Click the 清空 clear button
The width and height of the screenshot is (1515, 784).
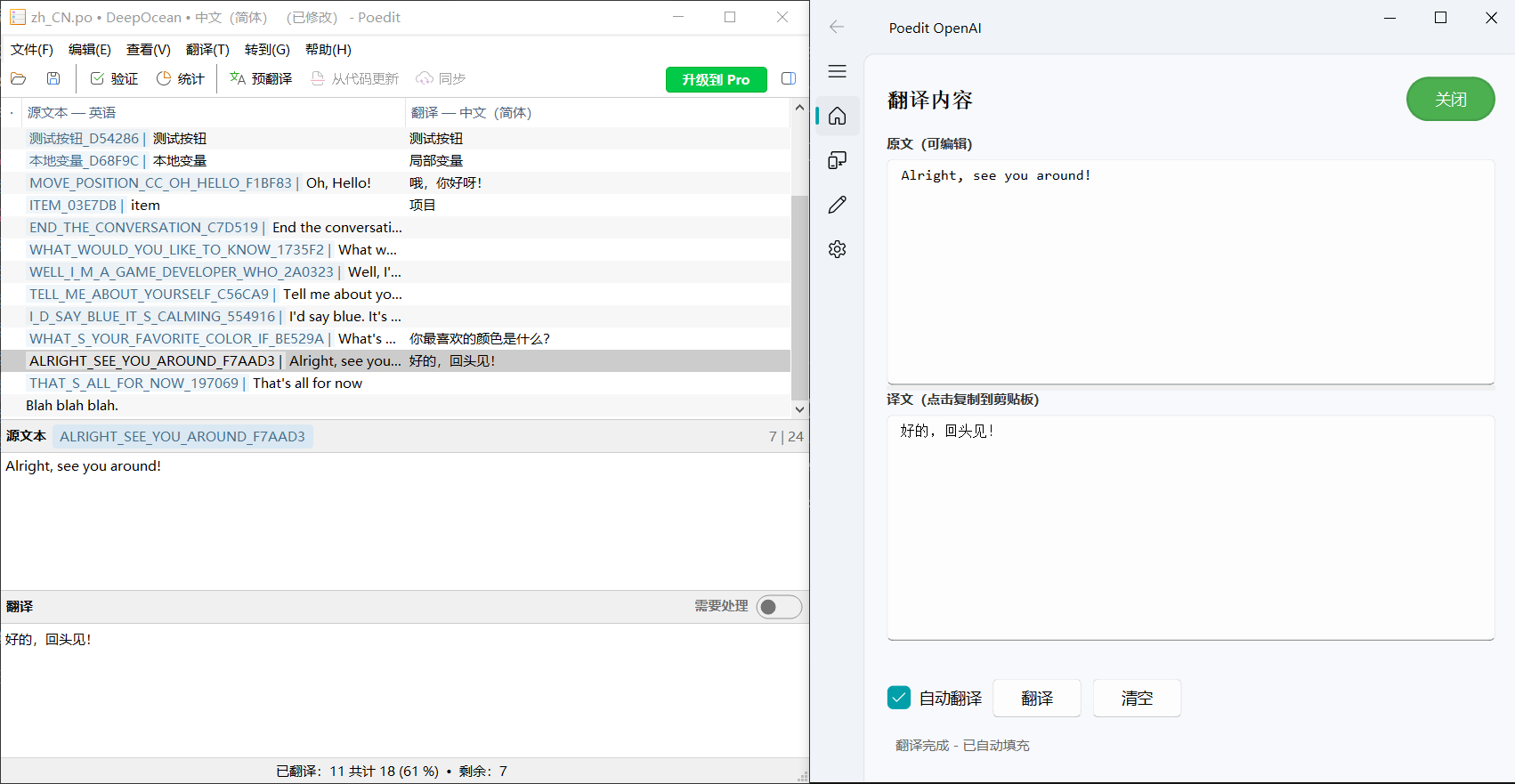1137,699
